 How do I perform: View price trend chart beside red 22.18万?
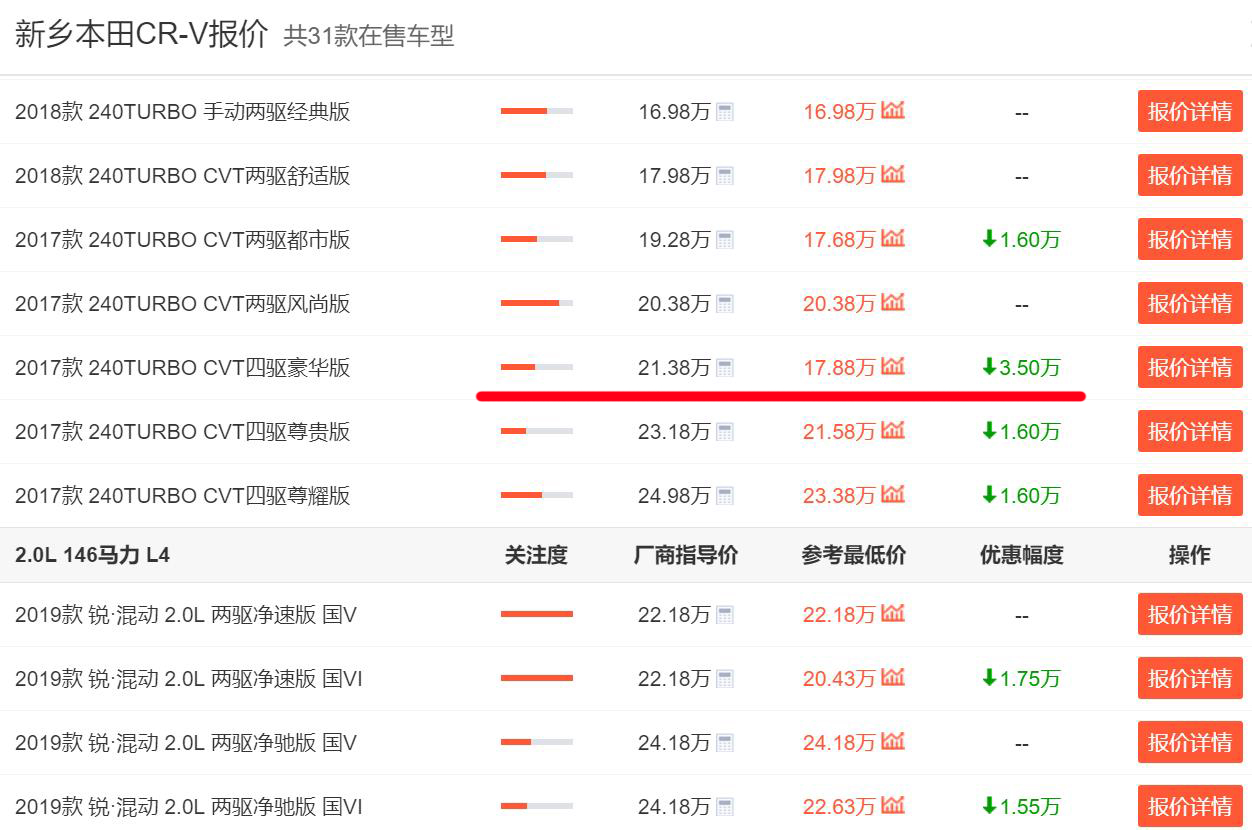click(x=893, y=613)
